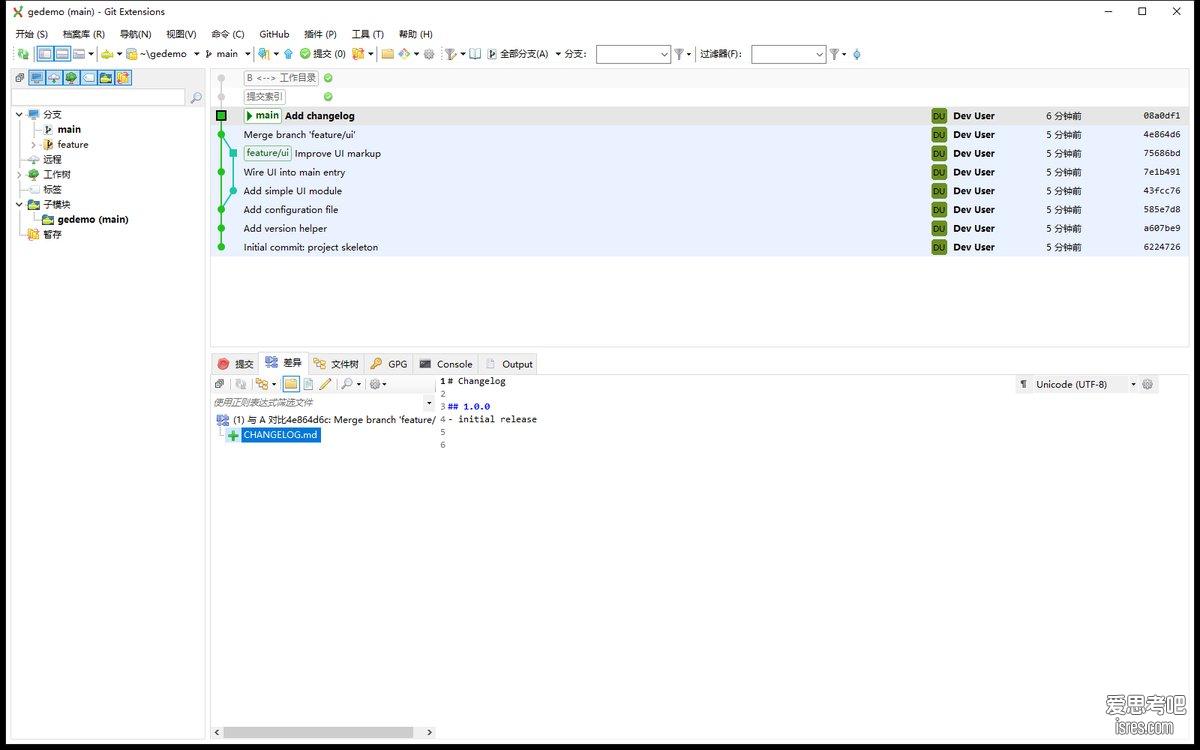Click the refresh icon in the main toolbar

tap(22, 54)
